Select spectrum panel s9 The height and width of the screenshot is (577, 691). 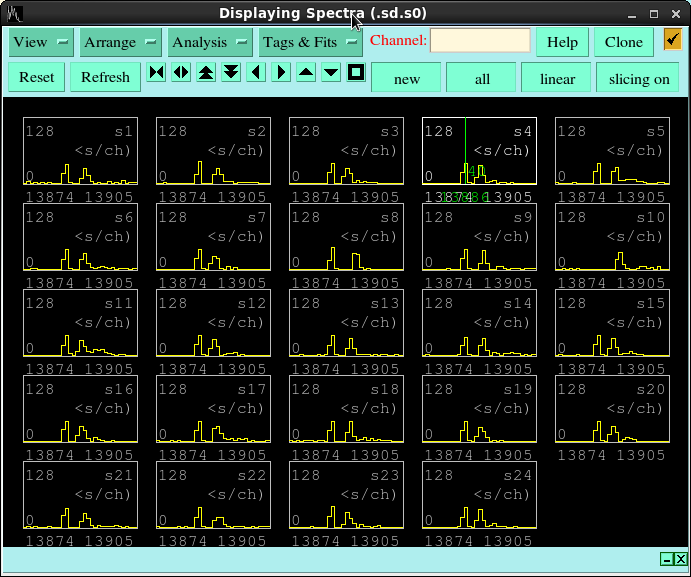[x=479, y=237]
